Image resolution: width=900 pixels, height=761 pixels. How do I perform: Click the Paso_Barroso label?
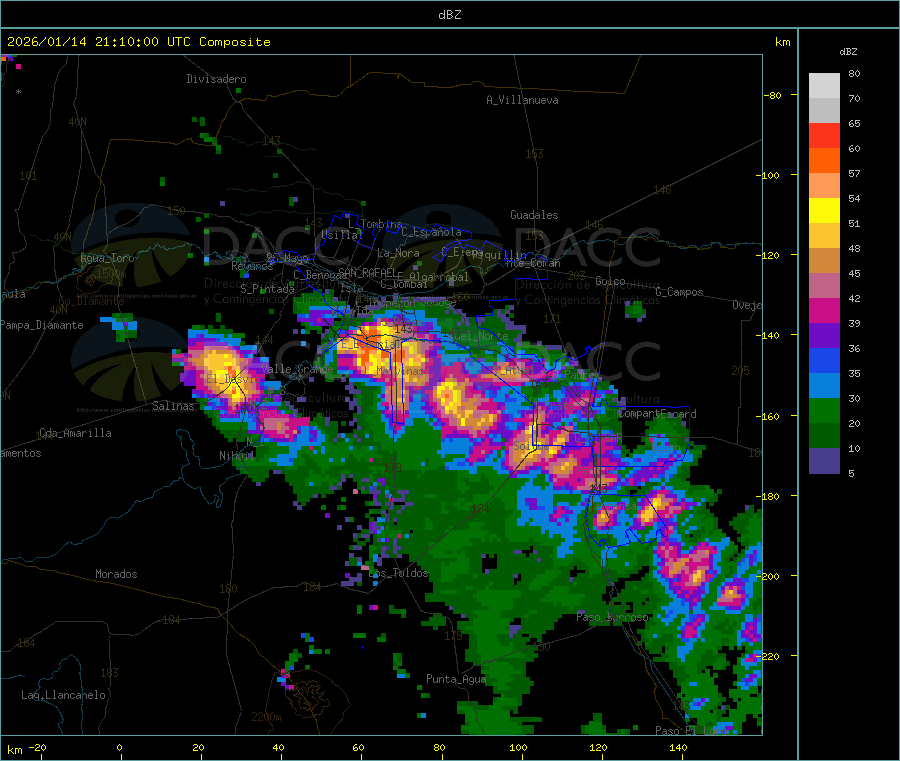click(x=612, y=618)
